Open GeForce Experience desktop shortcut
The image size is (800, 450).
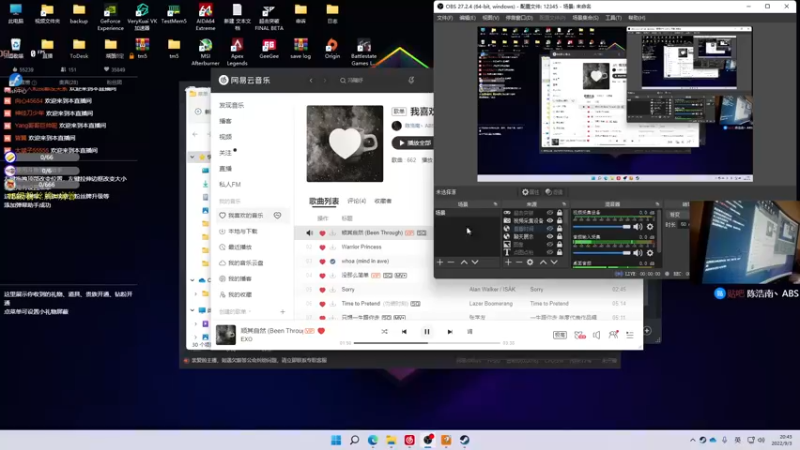click(110, 17)
